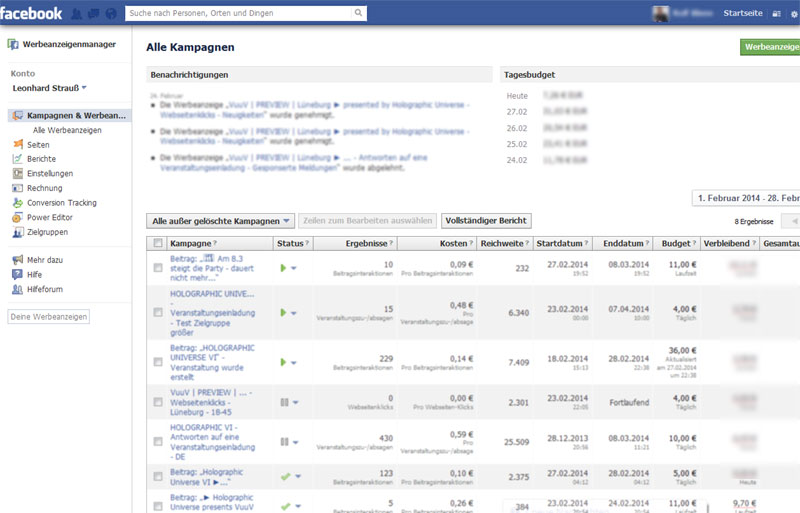The width and height of the screenshot is (800, 513).
Task: Click the Hilfeforum people icon
Action: click(18, 289)
